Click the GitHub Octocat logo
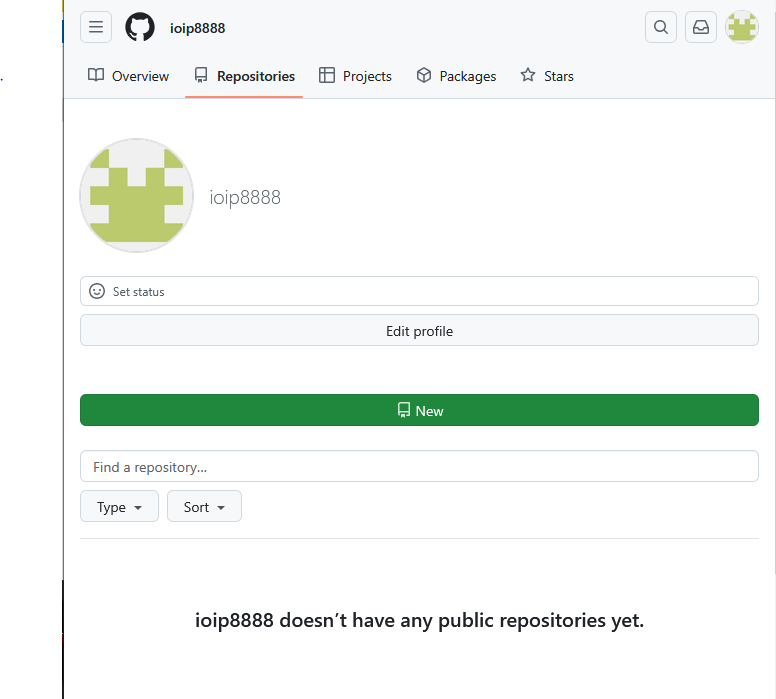 pos(140,28)
